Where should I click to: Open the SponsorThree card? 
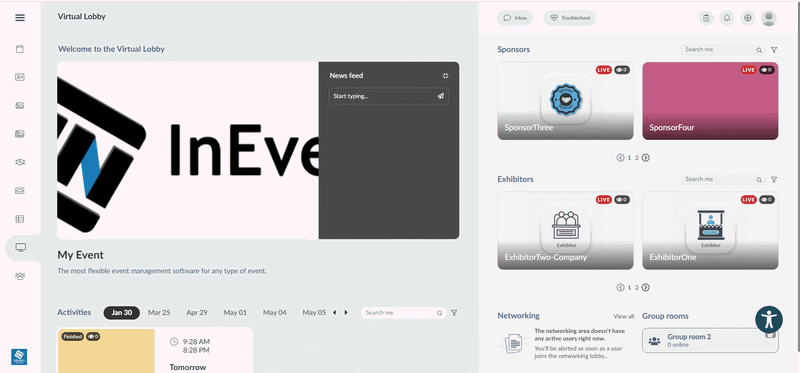(x=565, y=101)
